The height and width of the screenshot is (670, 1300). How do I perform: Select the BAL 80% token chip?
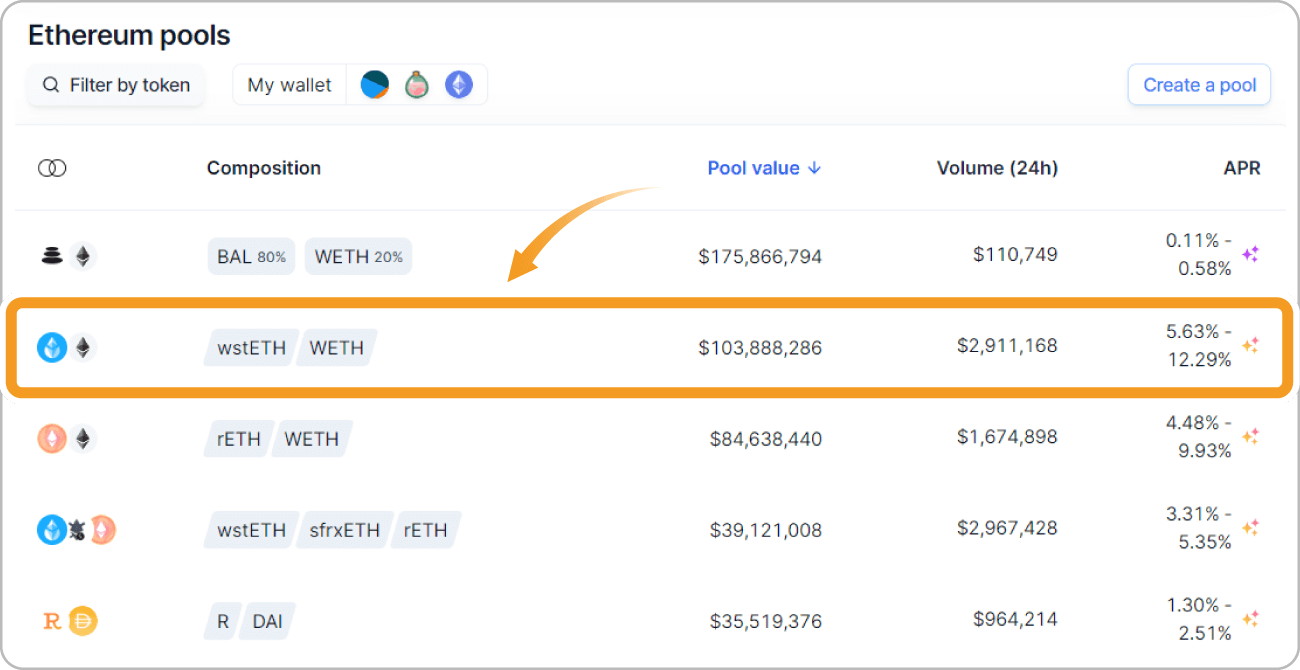click(251, 257)
